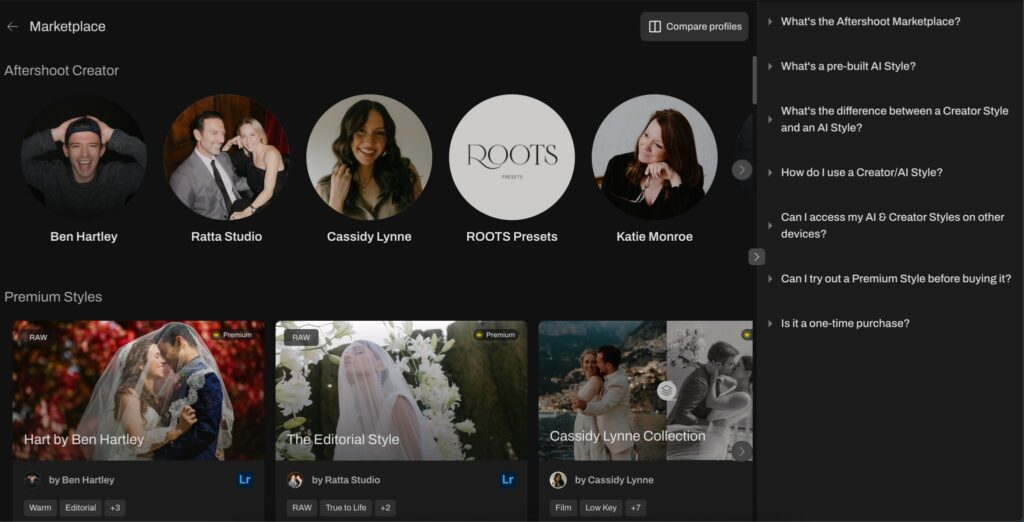
Task: Click Ben Hartley's small author avatar
Action: [33, 480]
